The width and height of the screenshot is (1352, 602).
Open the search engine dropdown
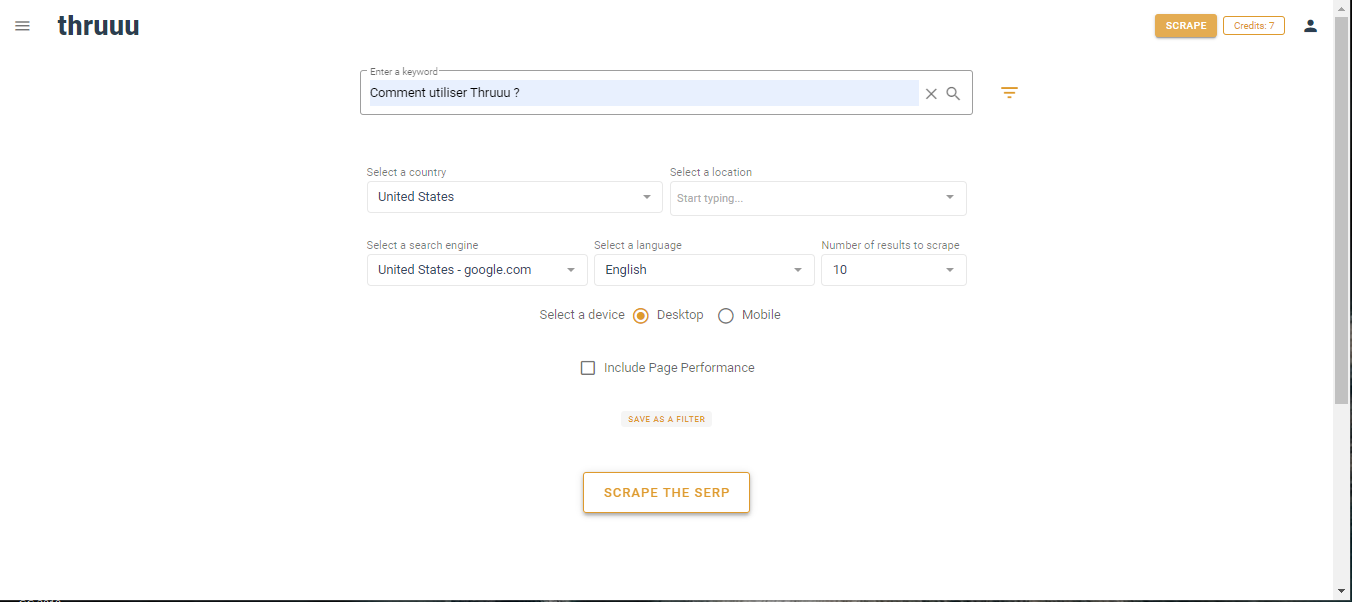coord(477,270)
